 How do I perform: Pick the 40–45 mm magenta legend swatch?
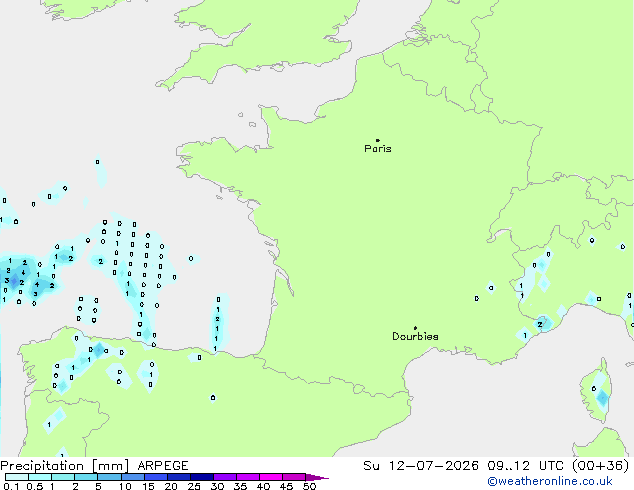click(x=271, y=477)
